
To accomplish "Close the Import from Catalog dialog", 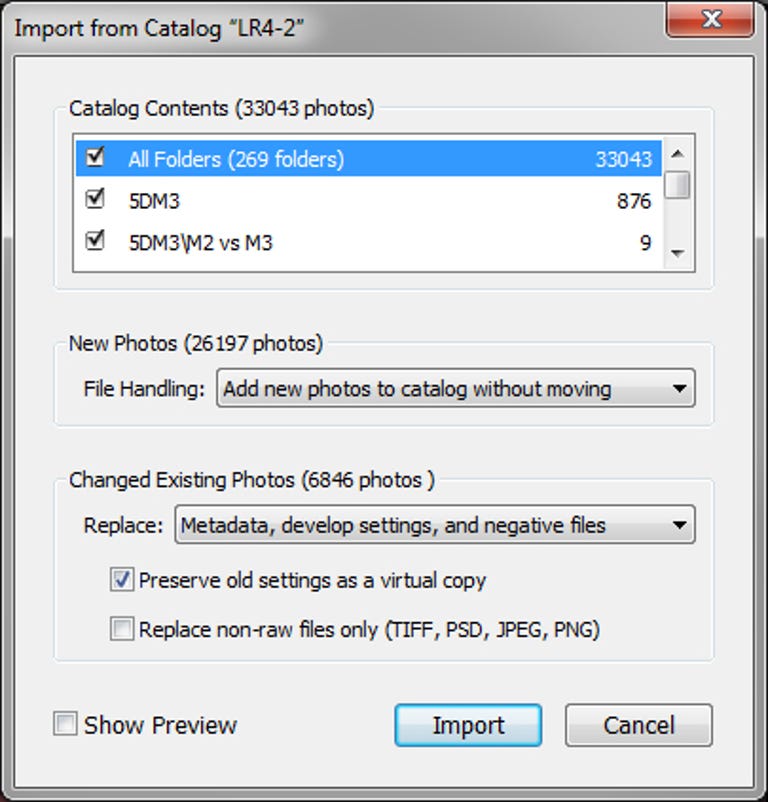I will (x=710, y=18).
